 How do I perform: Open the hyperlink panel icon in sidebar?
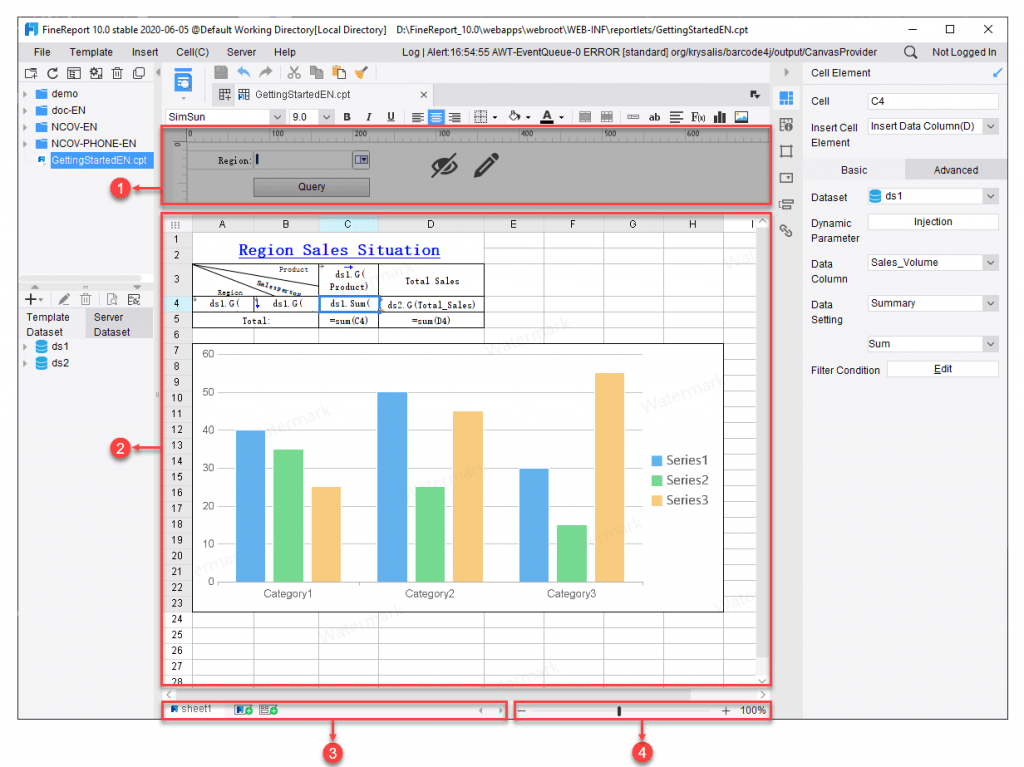click(x=786, y=231)
